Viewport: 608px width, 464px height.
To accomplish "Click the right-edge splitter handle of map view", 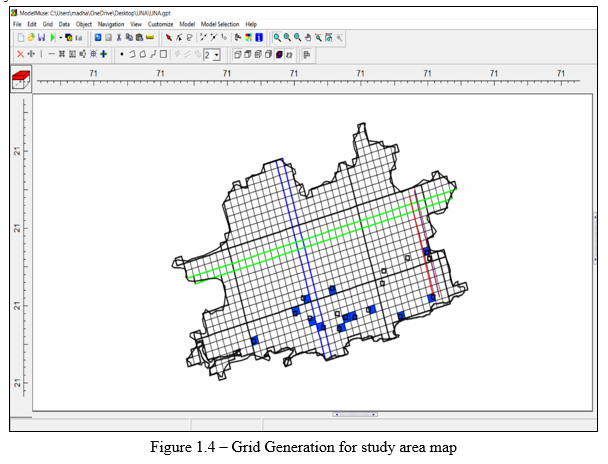I will 595,238.
